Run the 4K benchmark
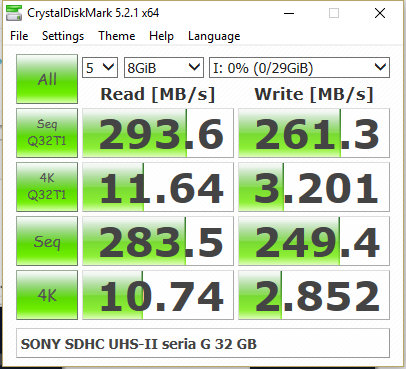Screen dimensions: 406x369 pyautogui.click(x=47, y=295)
